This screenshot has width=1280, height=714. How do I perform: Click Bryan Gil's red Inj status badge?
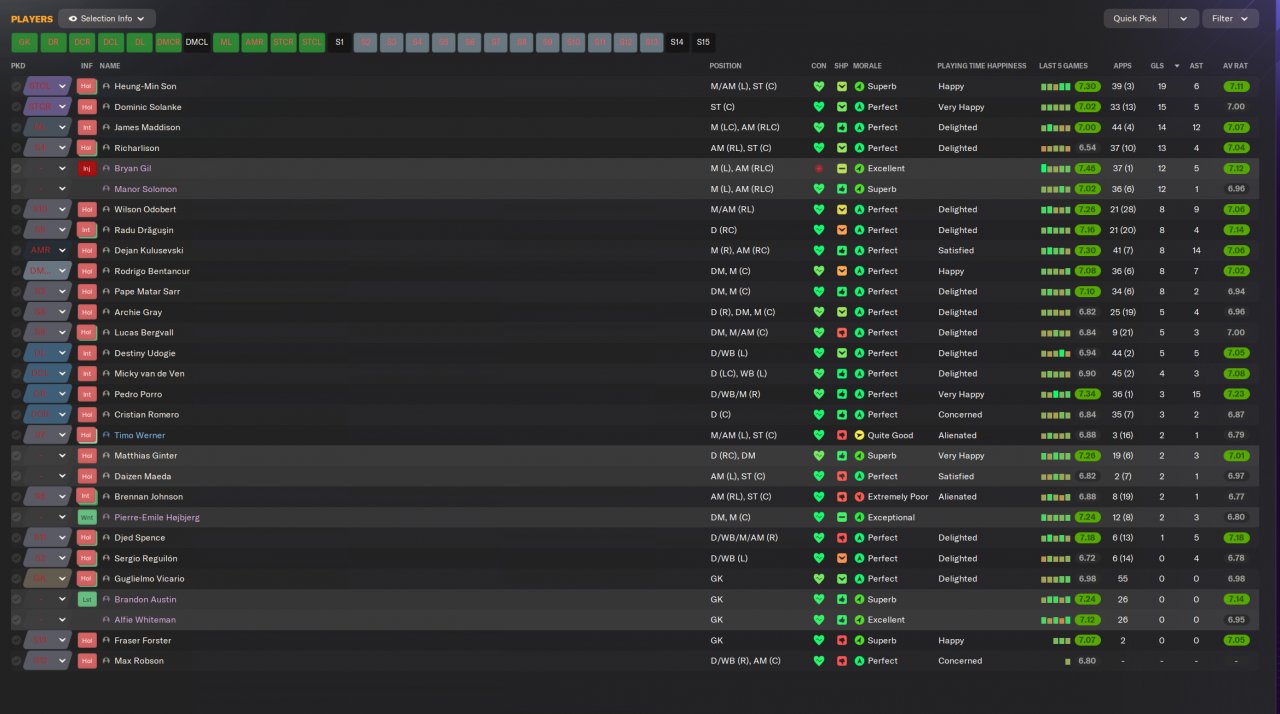click(87, 168)
